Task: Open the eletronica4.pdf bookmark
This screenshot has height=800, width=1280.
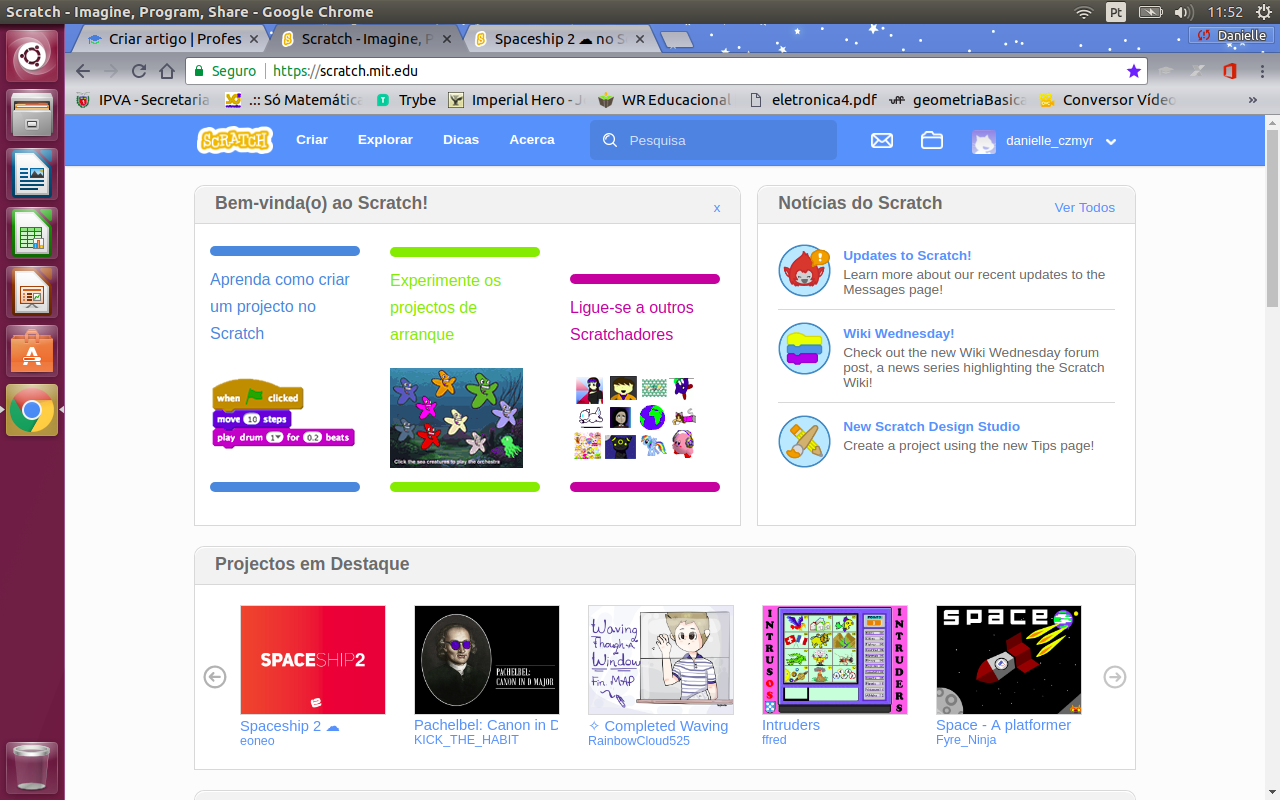Action: [812, 100]
